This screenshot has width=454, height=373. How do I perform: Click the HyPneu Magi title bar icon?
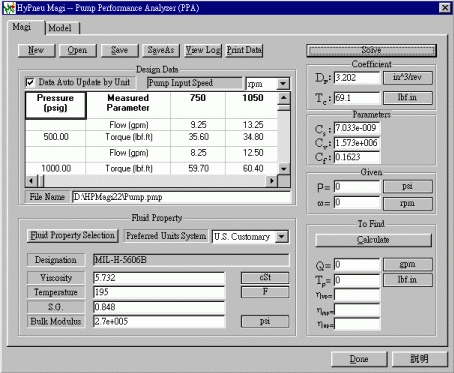point(9,8)
